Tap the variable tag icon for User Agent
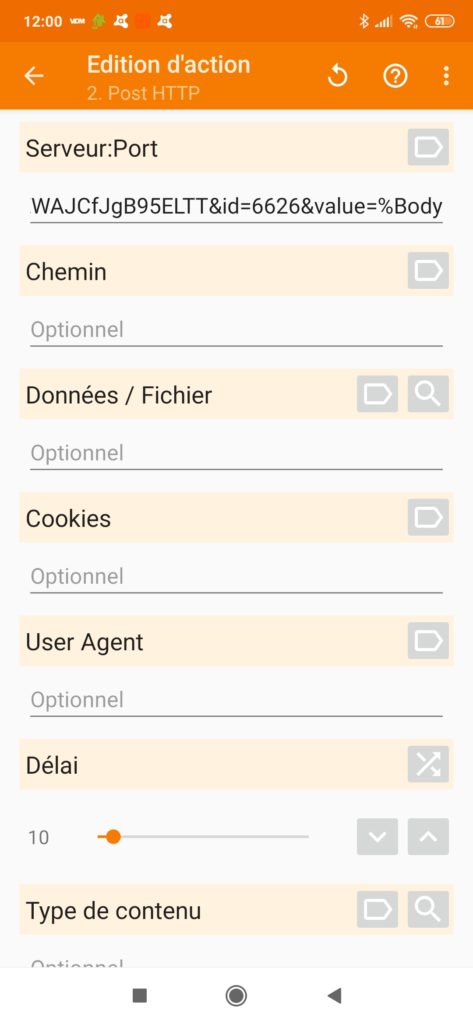Screen dimensions: 473x1024 pos(429,641)
